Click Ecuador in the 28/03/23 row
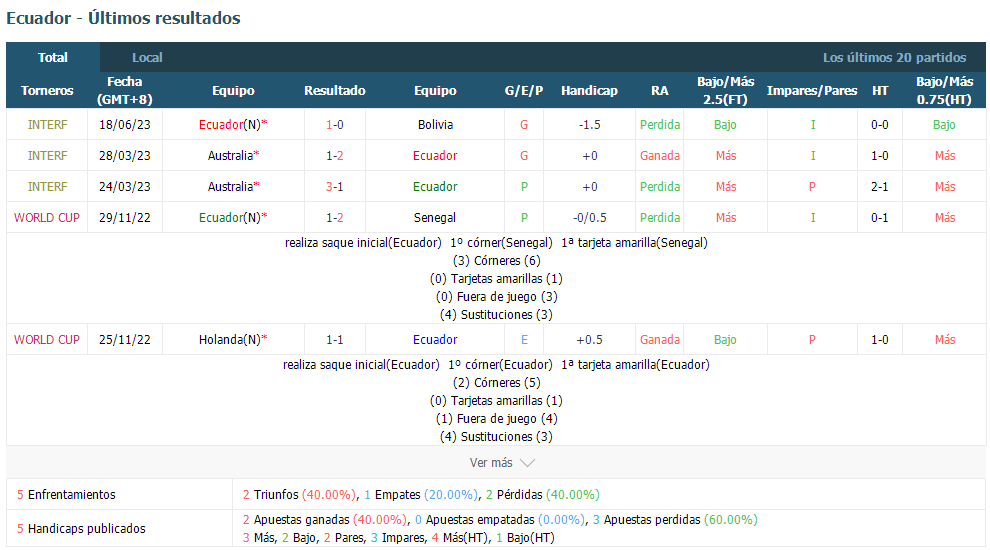The image size is (990, 550). click(435, 155)
